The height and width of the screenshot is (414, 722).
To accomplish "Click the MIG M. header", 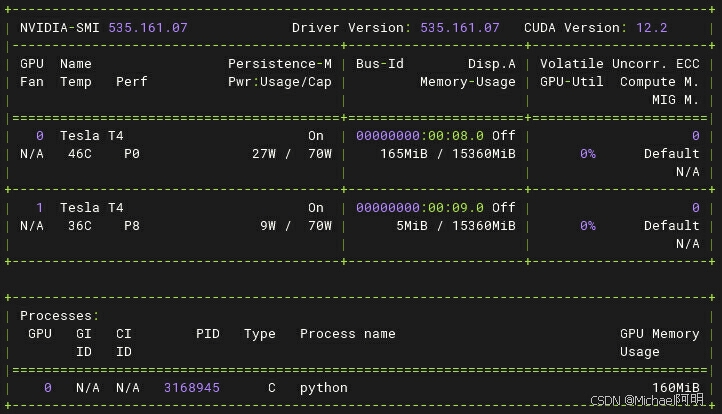I will (675, 100).
